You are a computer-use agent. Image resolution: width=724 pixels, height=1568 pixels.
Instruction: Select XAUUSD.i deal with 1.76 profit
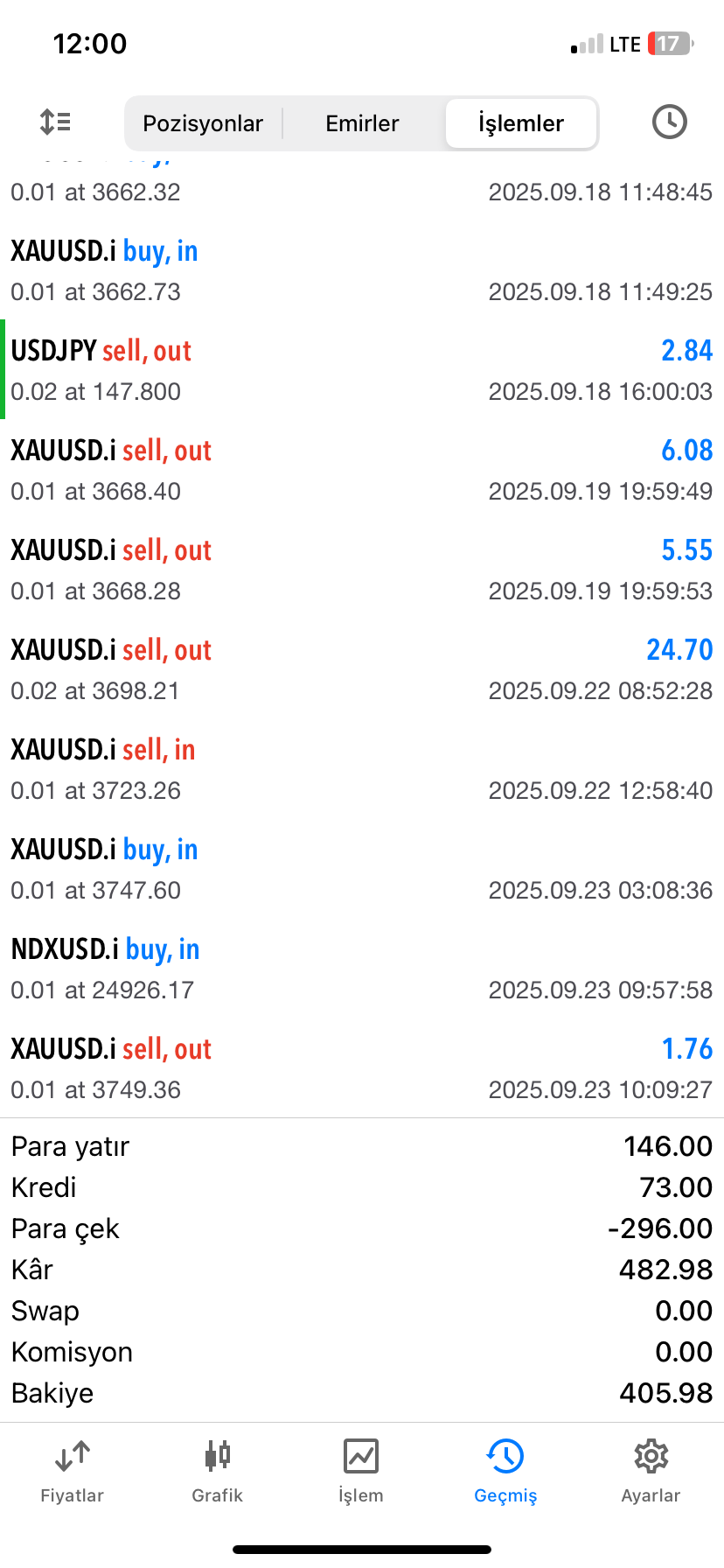click(362, 1068)
